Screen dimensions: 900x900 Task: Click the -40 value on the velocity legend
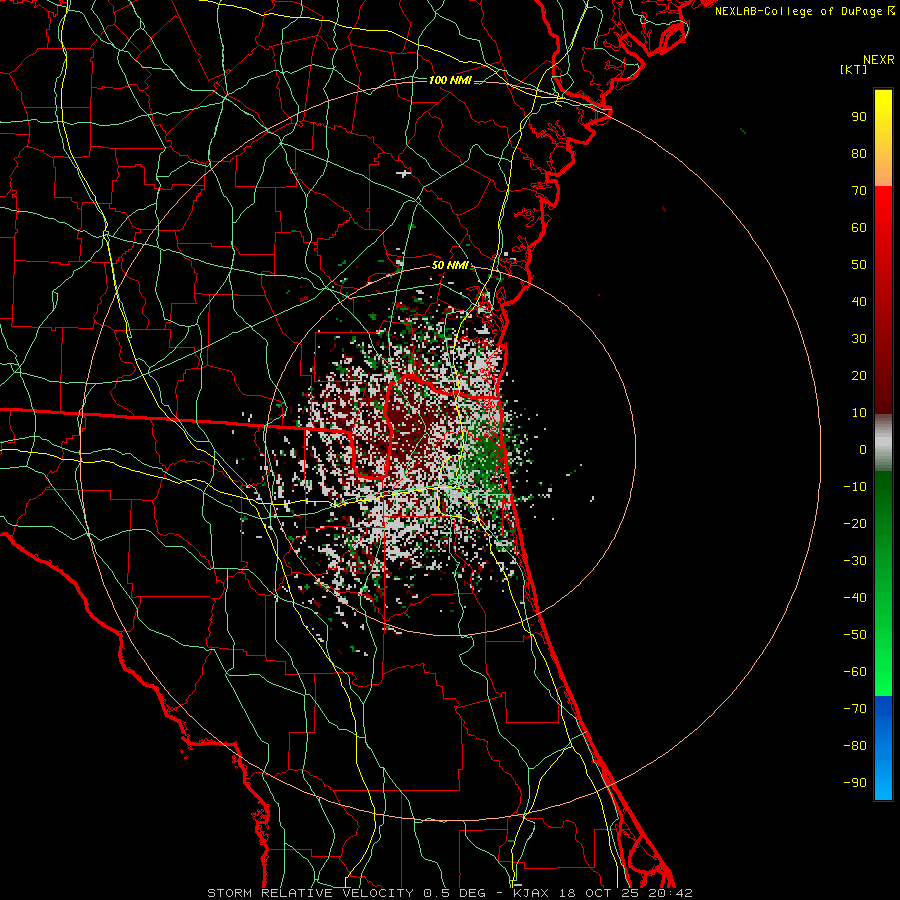pos(855,598)
